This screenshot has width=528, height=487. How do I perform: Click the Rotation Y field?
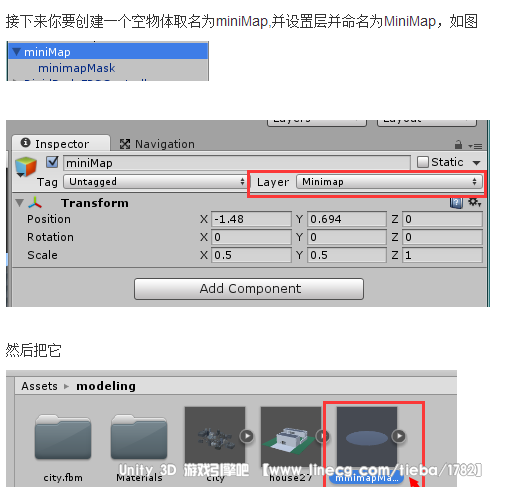pyautogui.click(x=346, y=237)
